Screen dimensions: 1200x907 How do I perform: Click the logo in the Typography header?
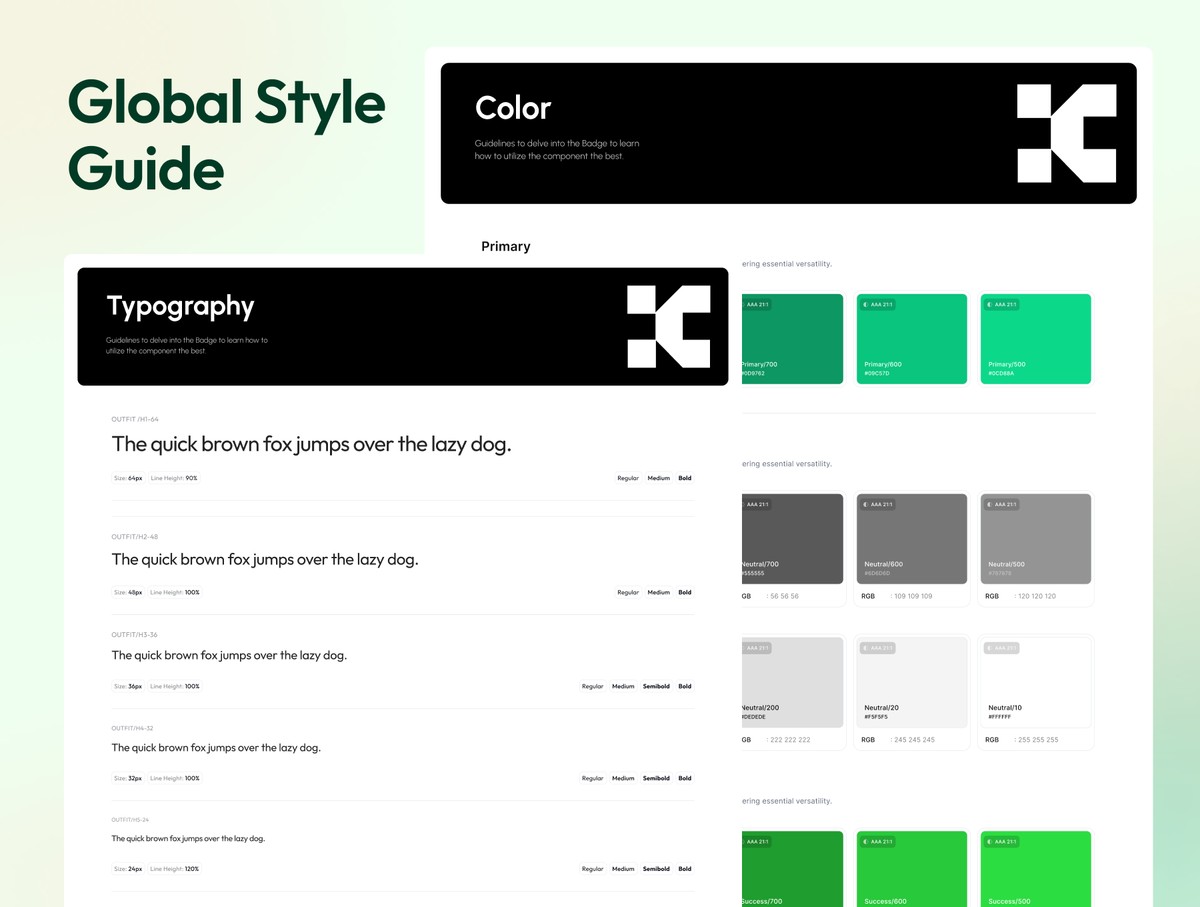tap(668, 326)
